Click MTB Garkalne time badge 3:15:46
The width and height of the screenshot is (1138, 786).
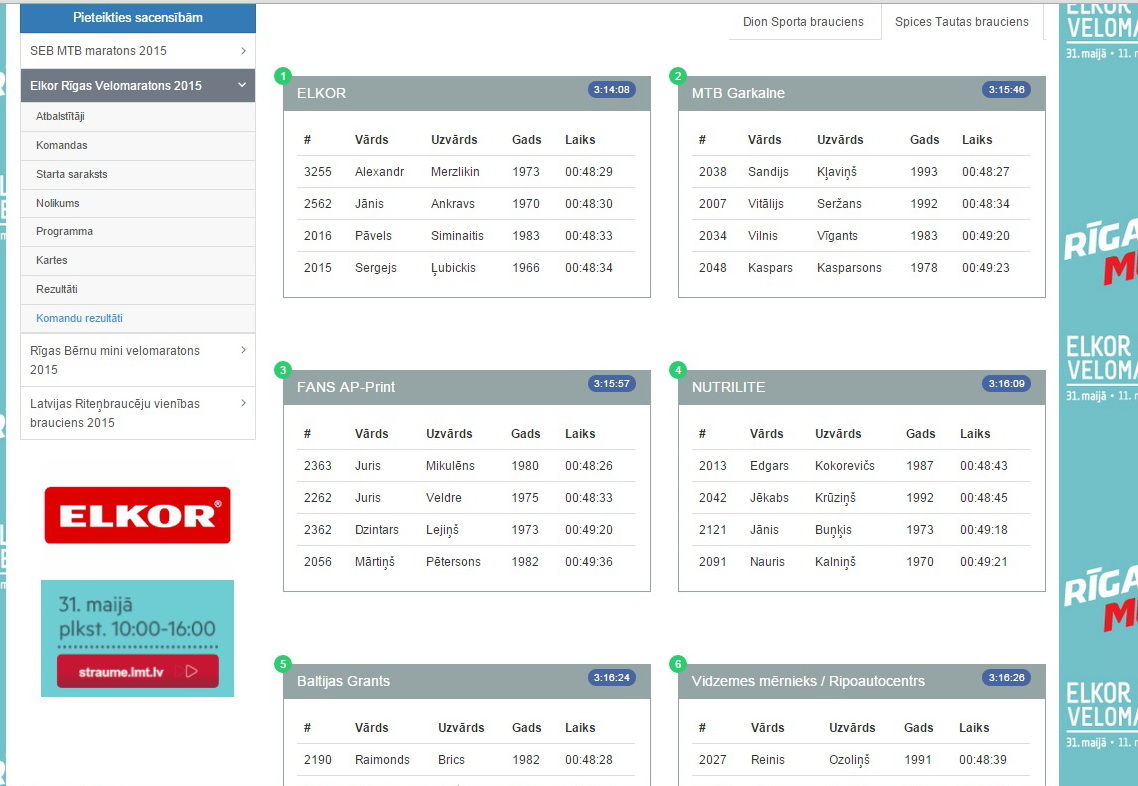click(x=1007, y=90)
